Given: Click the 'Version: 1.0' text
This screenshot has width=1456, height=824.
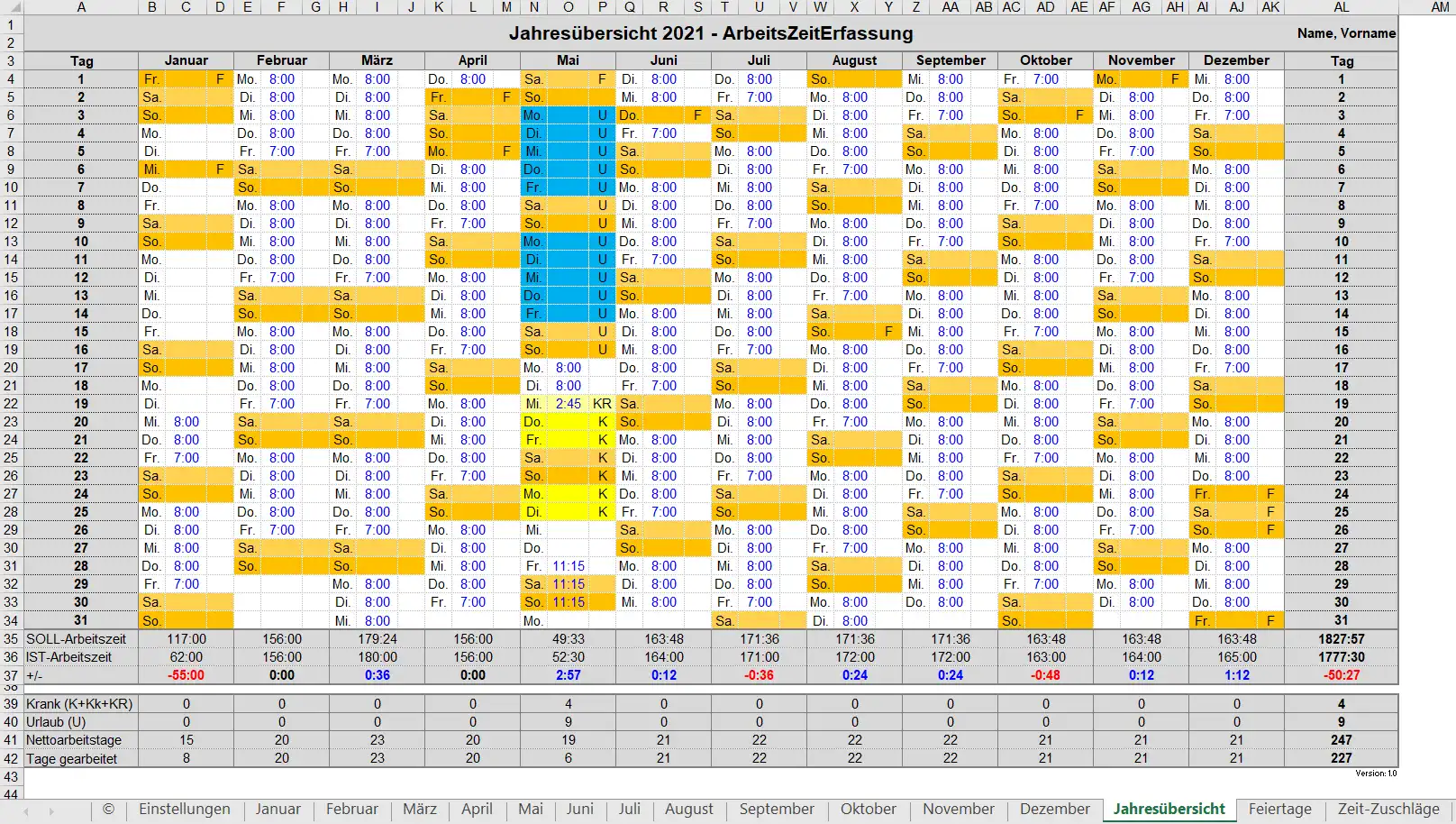Looking at the screenshot, I should pos(1376,774).
